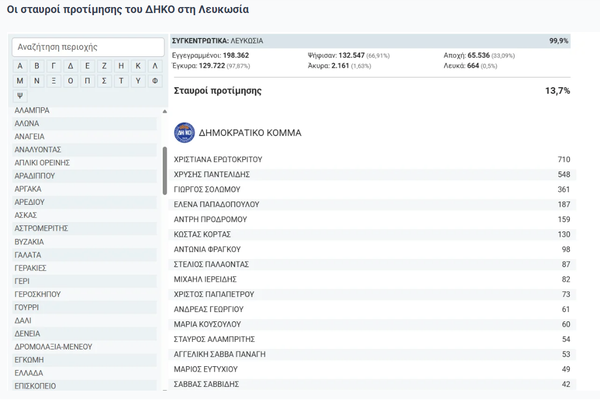Click candidate ΑΝΔΡΕΑΣ ΓΕΩΡΓΙΟΥ
The image size is (600, 402).
(x=372, y=309)
